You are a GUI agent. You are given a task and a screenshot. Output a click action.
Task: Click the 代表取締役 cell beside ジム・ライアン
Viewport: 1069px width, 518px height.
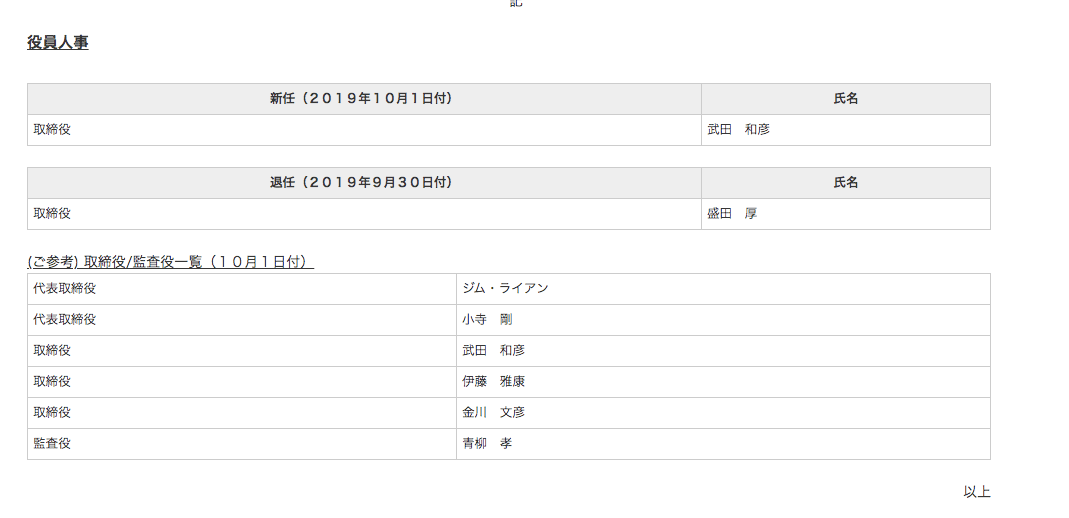[65, 289]
